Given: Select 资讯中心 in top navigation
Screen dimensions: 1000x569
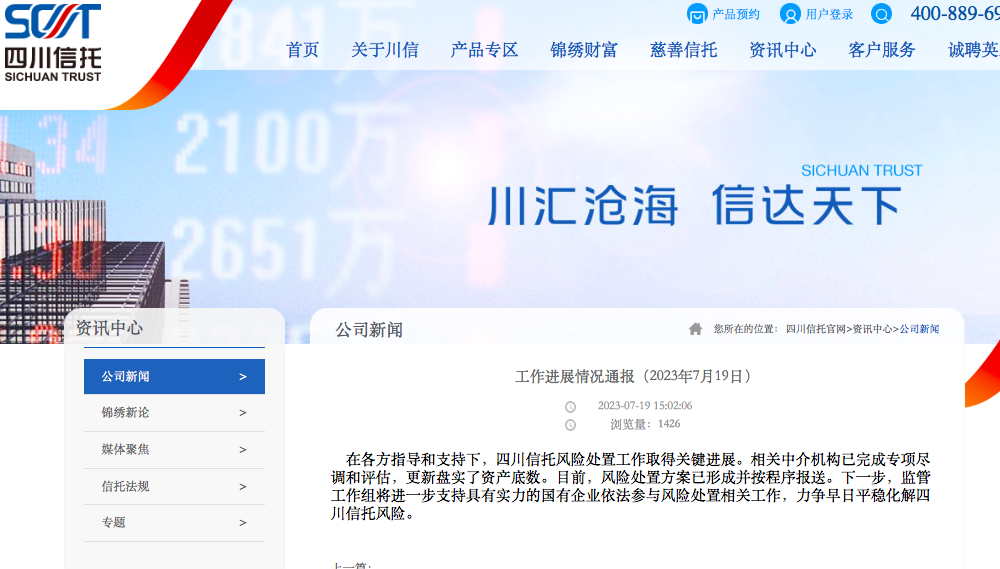Looking at the screenshot, I should tap(782, 50).
